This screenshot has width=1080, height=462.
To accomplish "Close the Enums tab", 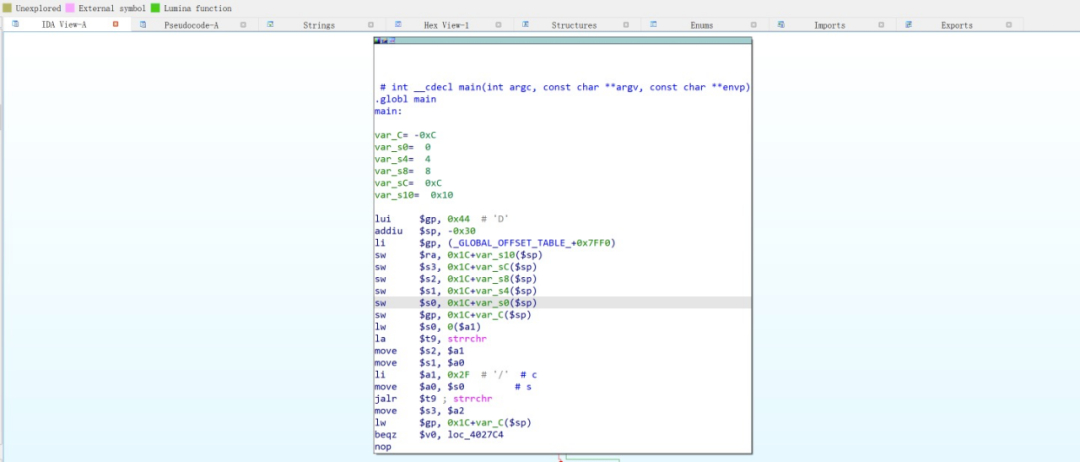I will click(x=754, y=25).
